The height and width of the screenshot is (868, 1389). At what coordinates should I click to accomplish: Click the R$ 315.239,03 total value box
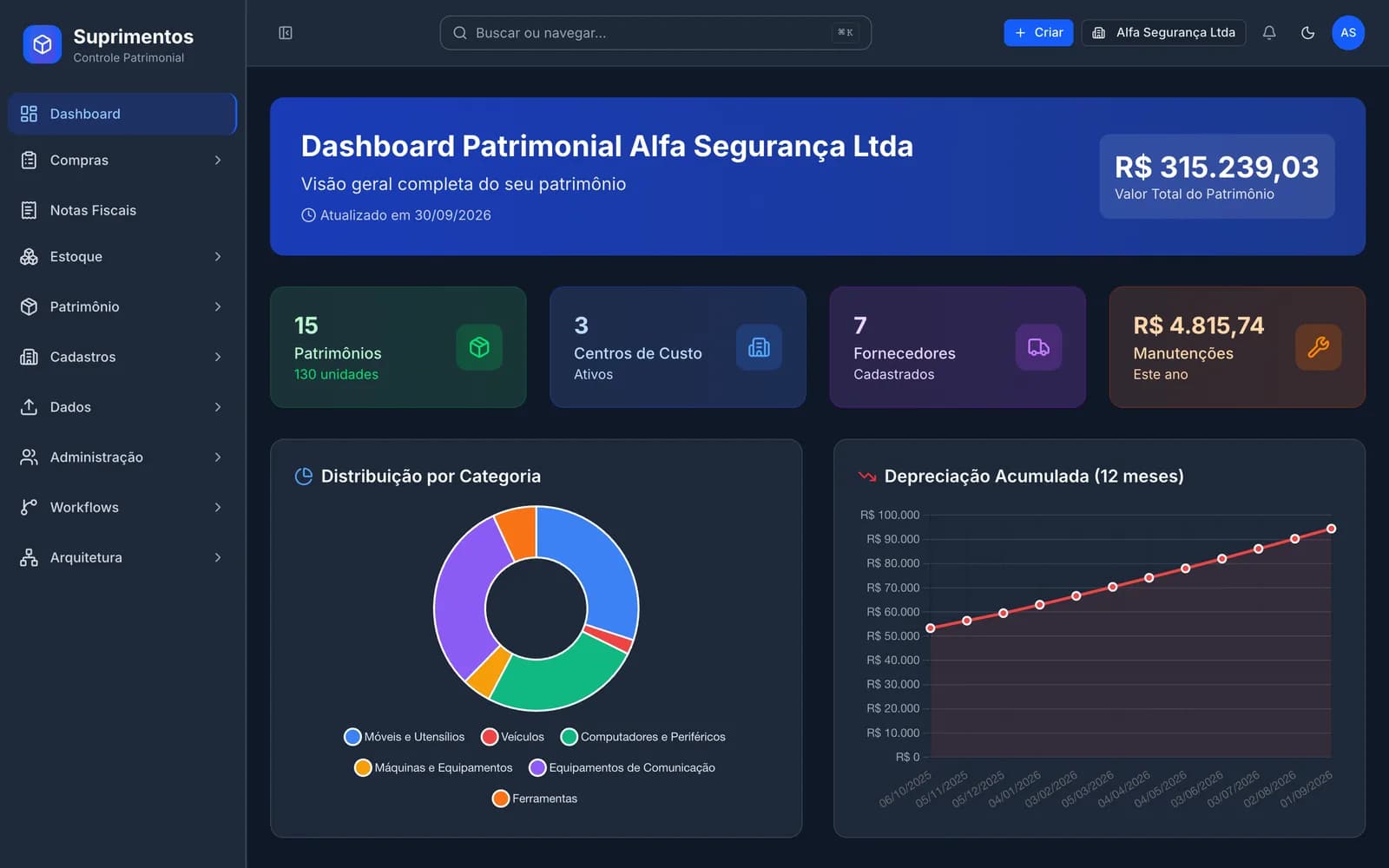tap(1217, 176)
